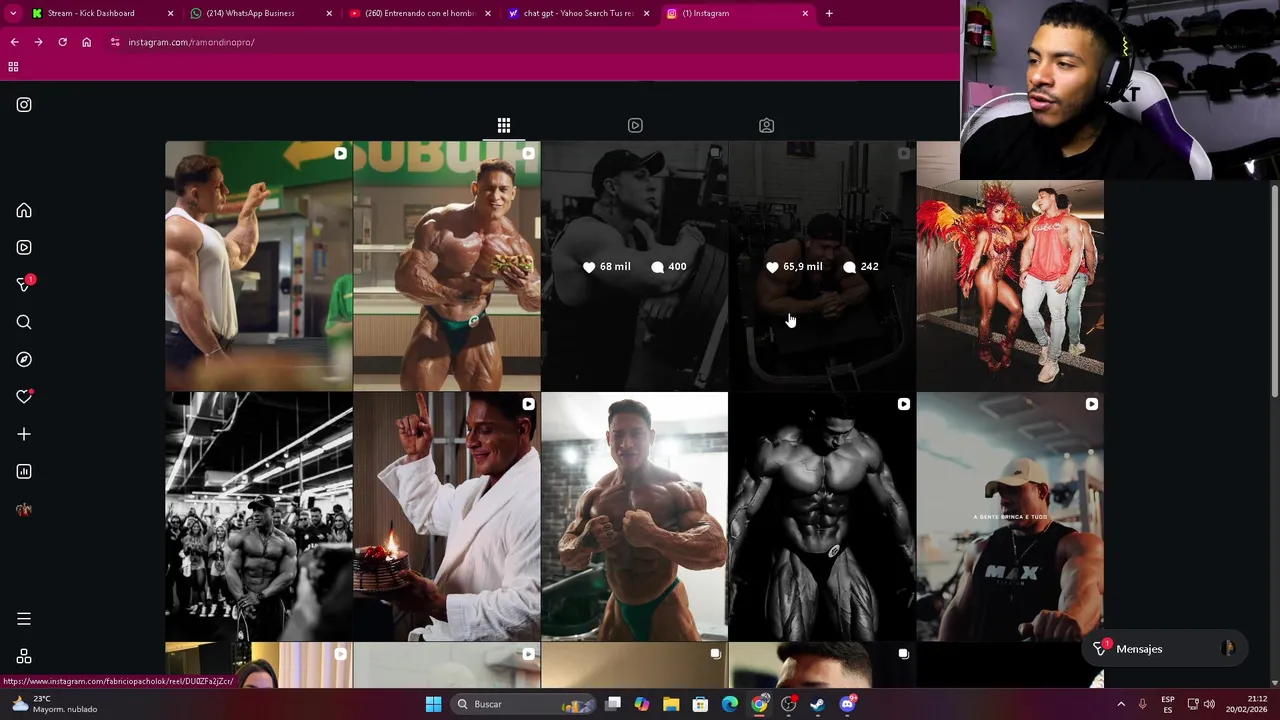Open the Windows Start menu
The width and height of the screenshot is (1280, 720).
433,704
